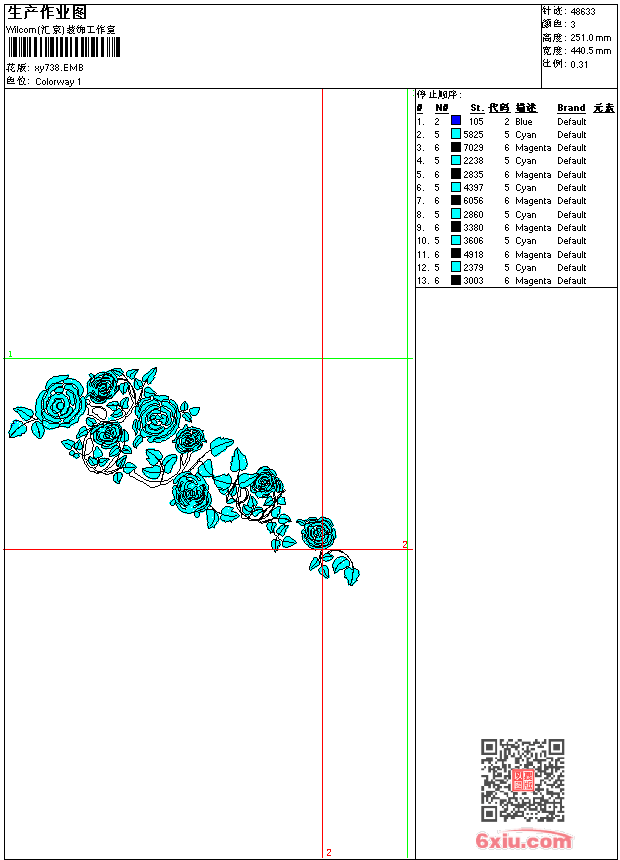Click the green number 1 guide label
Viewport: 620px width, 860px height.
(10, 354)
